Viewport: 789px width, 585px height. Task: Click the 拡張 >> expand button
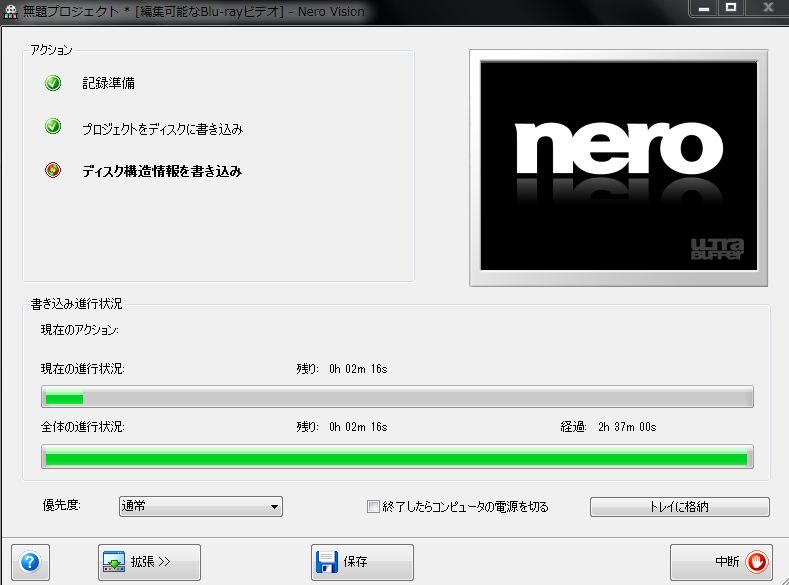click(149, 562)
